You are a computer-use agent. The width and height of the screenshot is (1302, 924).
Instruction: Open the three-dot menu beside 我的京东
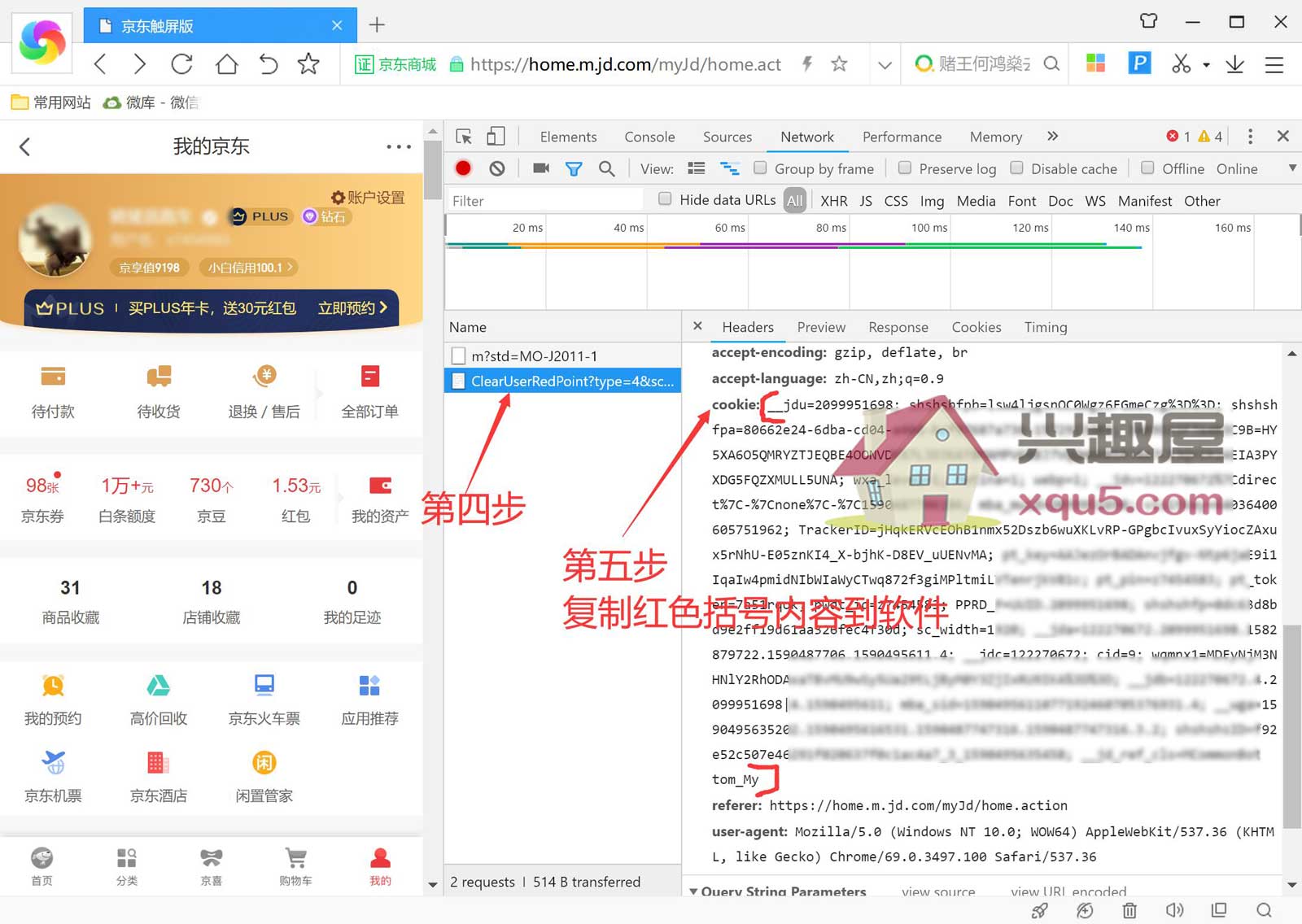point(399,147)
